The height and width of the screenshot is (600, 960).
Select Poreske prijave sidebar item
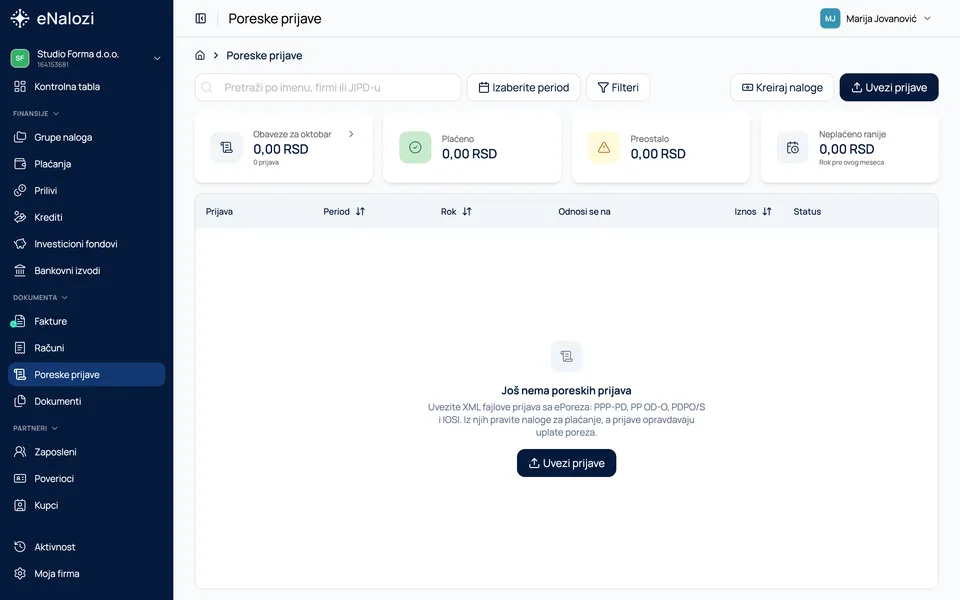pyautogui.click(x=86, y=375)
